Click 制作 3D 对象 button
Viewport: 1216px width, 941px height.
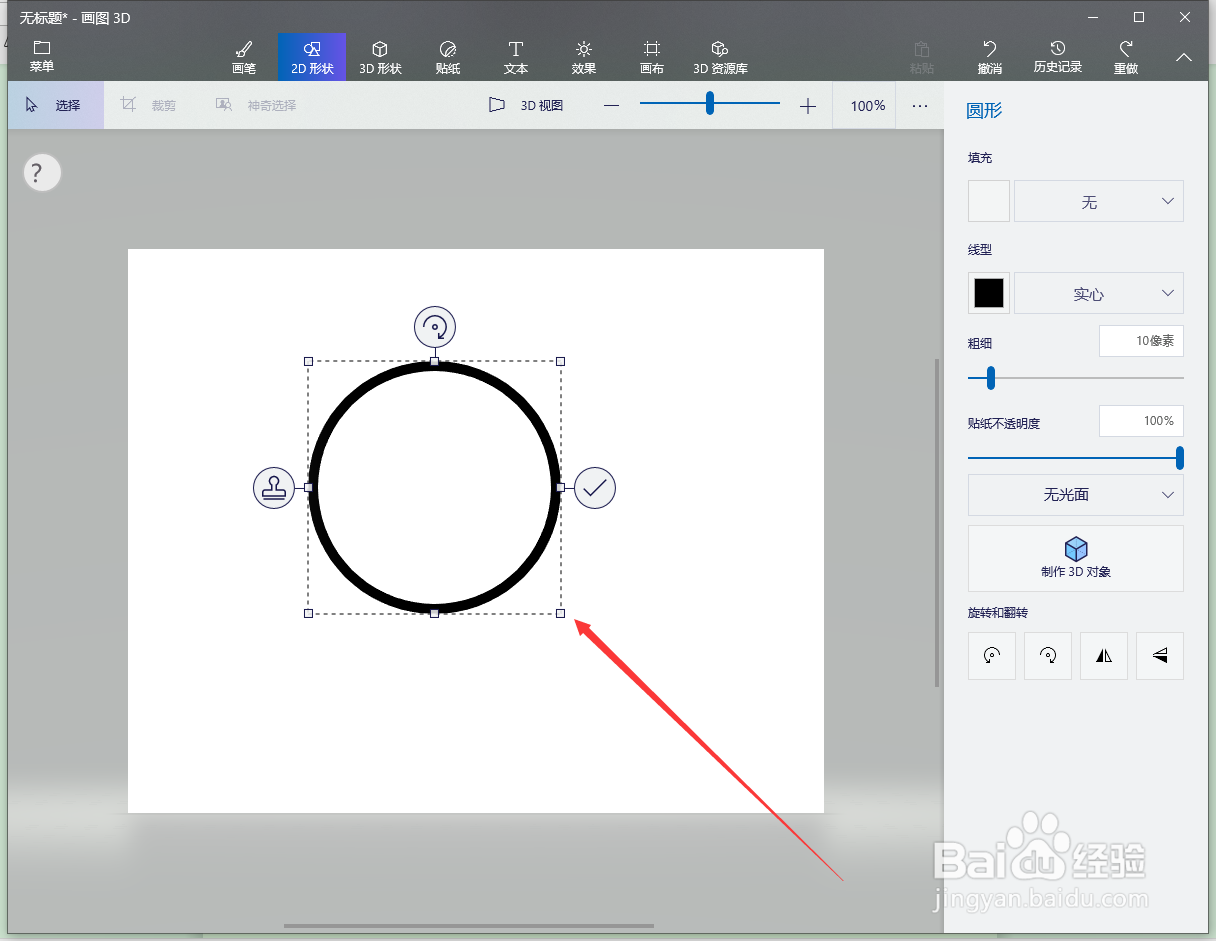click(x=1075, y=558)
